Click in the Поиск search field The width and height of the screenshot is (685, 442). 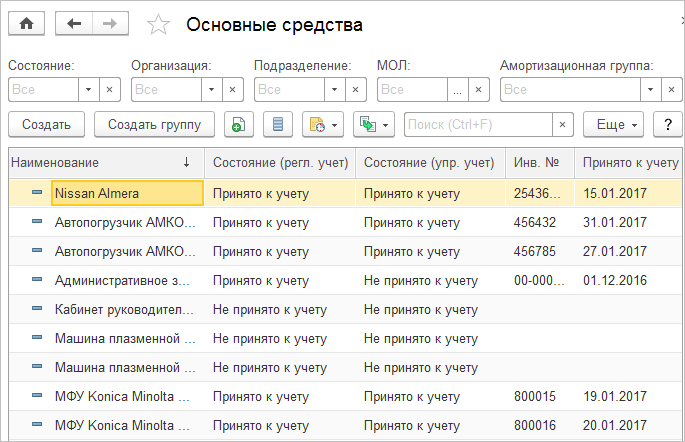[477, 125]
